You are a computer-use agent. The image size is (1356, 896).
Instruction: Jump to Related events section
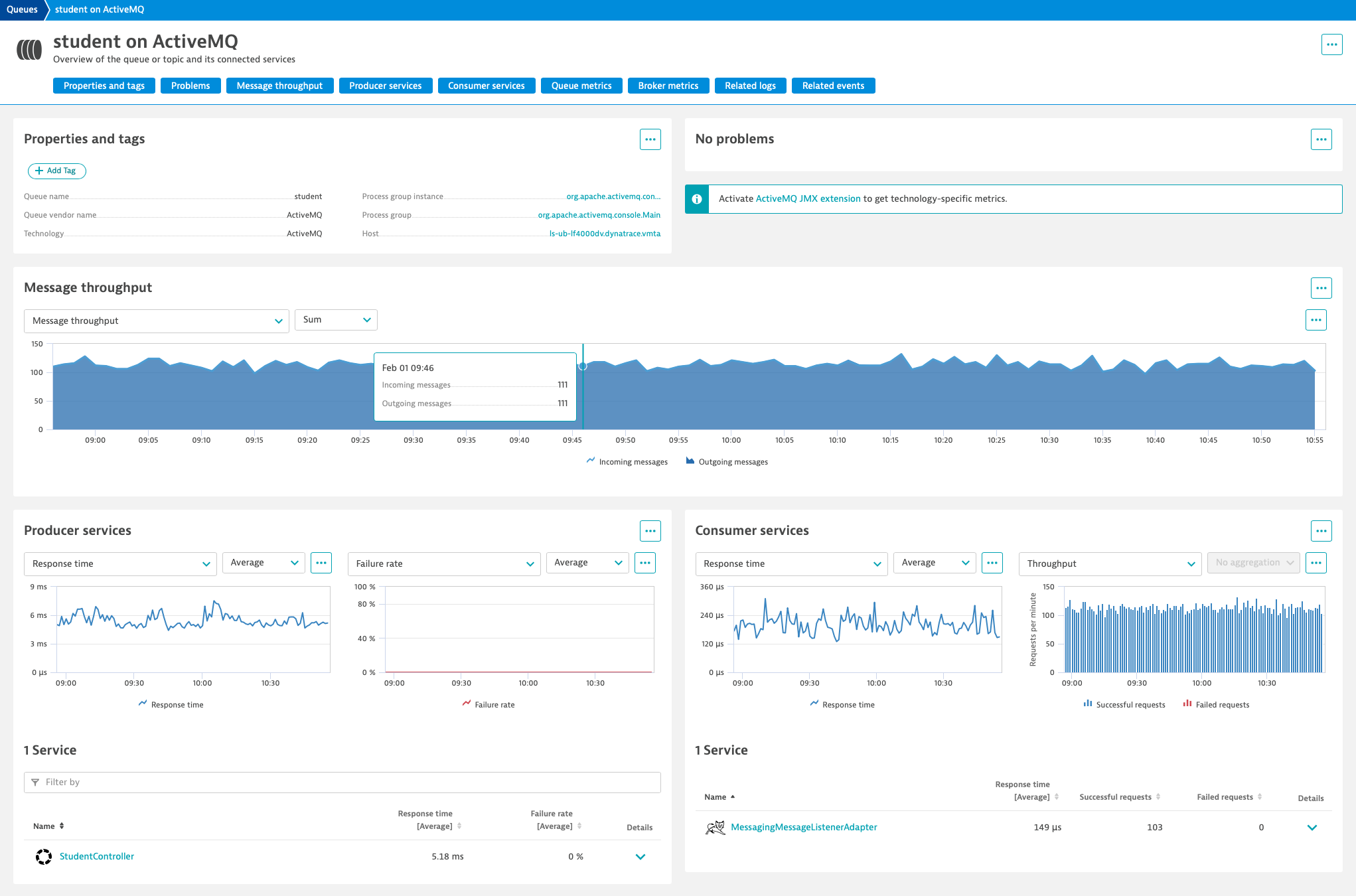click(x=833, y=86)
